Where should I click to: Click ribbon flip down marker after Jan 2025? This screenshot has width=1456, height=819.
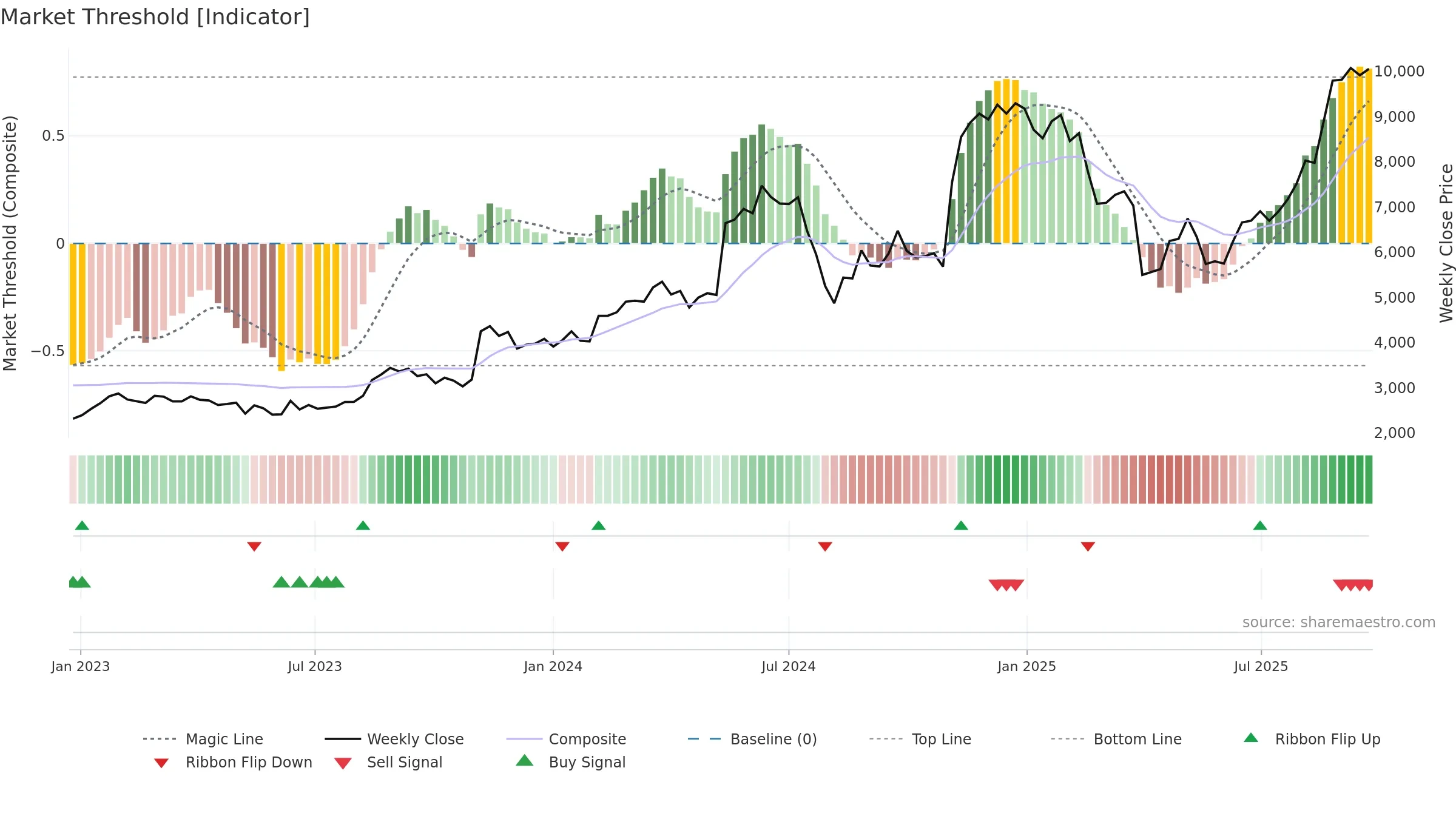(1088, 547)
